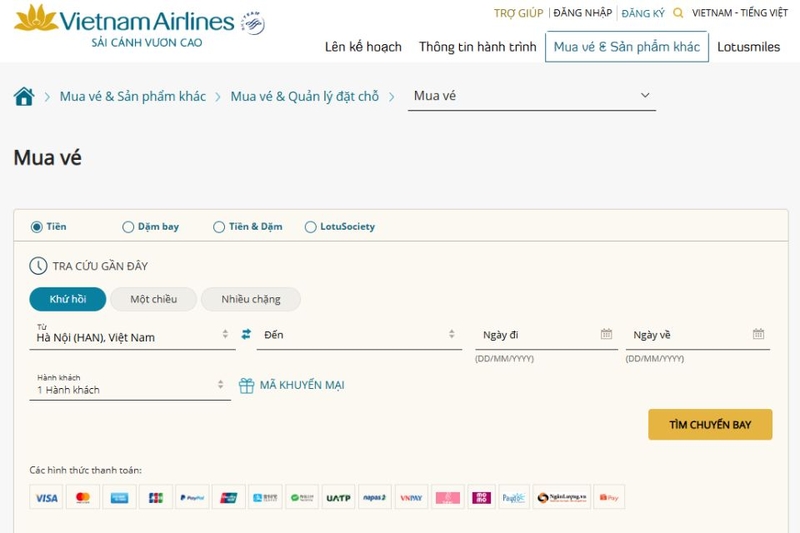800x533 pixels.
Task: Click the PayPal payment icon
Action: 192,497
